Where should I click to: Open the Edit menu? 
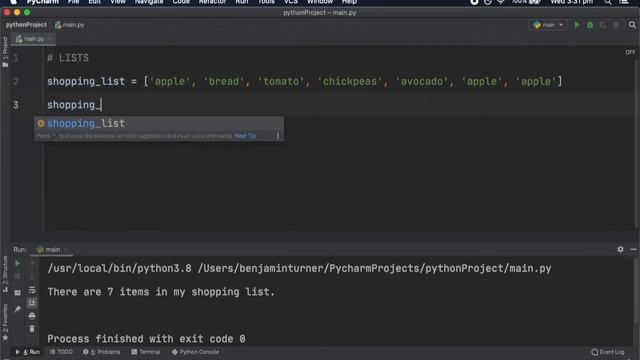(x=95, y=2)
